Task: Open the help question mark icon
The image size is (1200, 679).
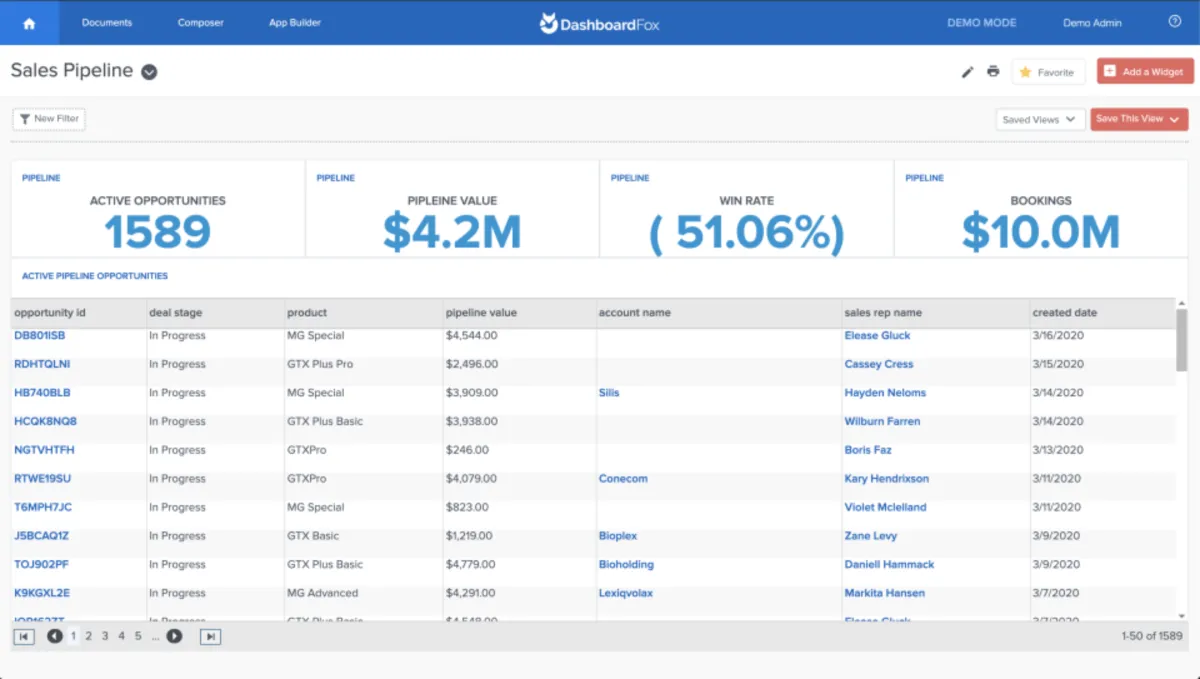Action: click(1174, 22)
